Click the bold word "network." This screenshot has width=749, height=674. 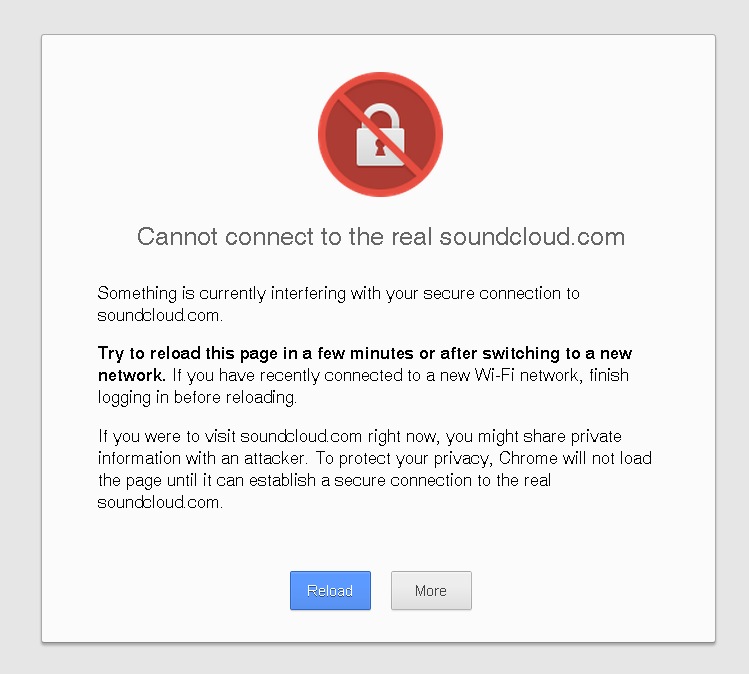click(x=130, y=375)
